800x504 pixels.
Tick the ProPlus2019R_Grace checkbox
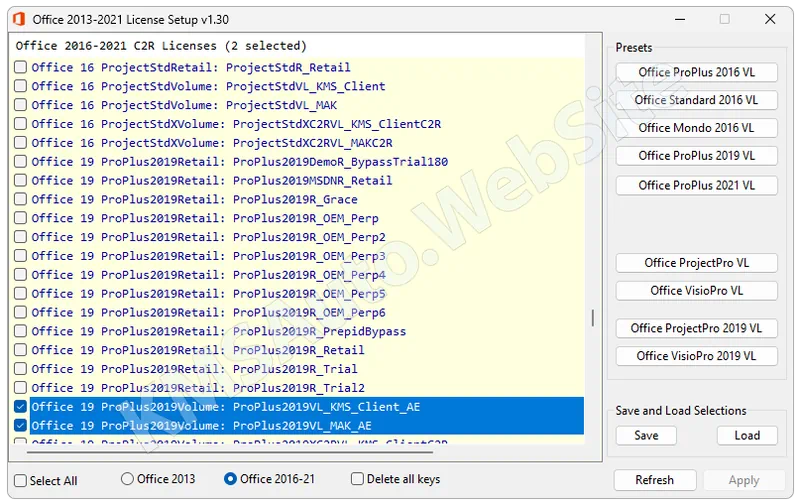click(20, 199)
